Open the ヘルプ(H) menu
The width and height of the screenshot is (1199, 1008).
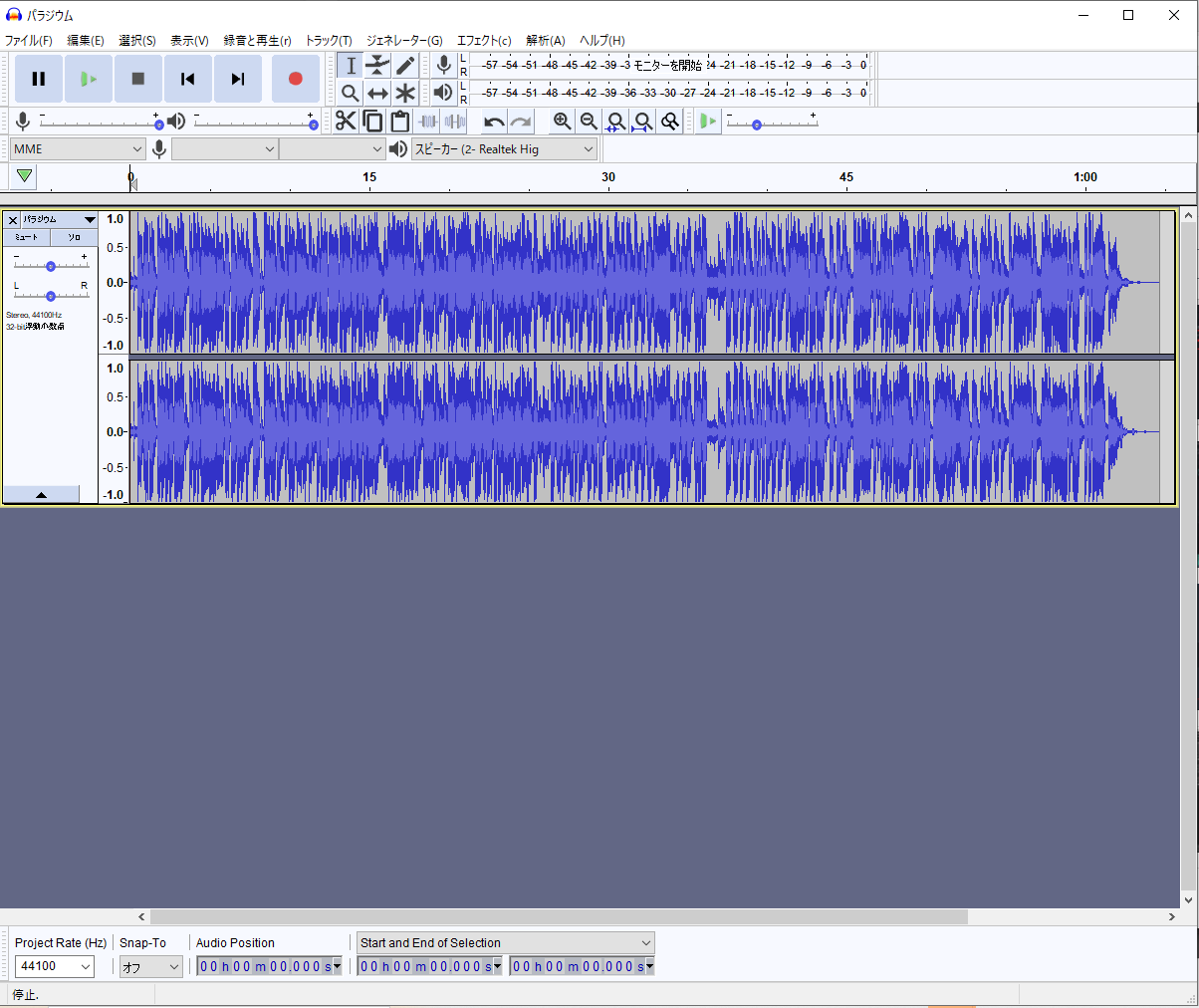pos(602,41)
